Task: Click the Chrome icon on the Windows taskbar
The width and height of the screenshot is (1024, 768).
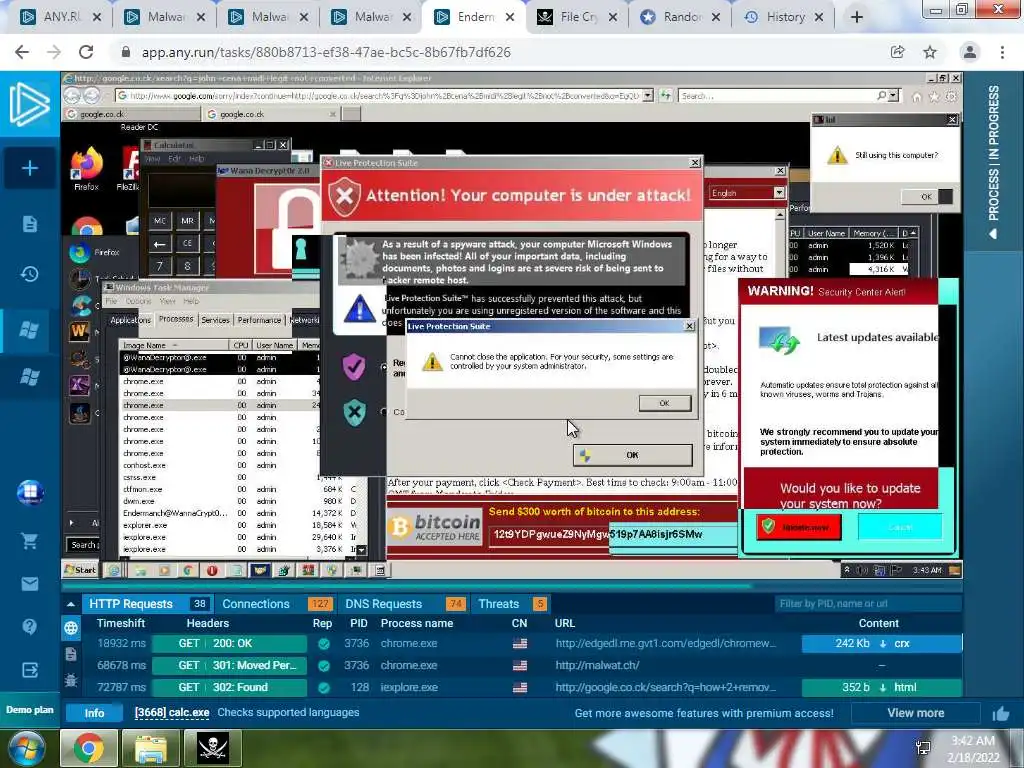Action: point(89,748)
